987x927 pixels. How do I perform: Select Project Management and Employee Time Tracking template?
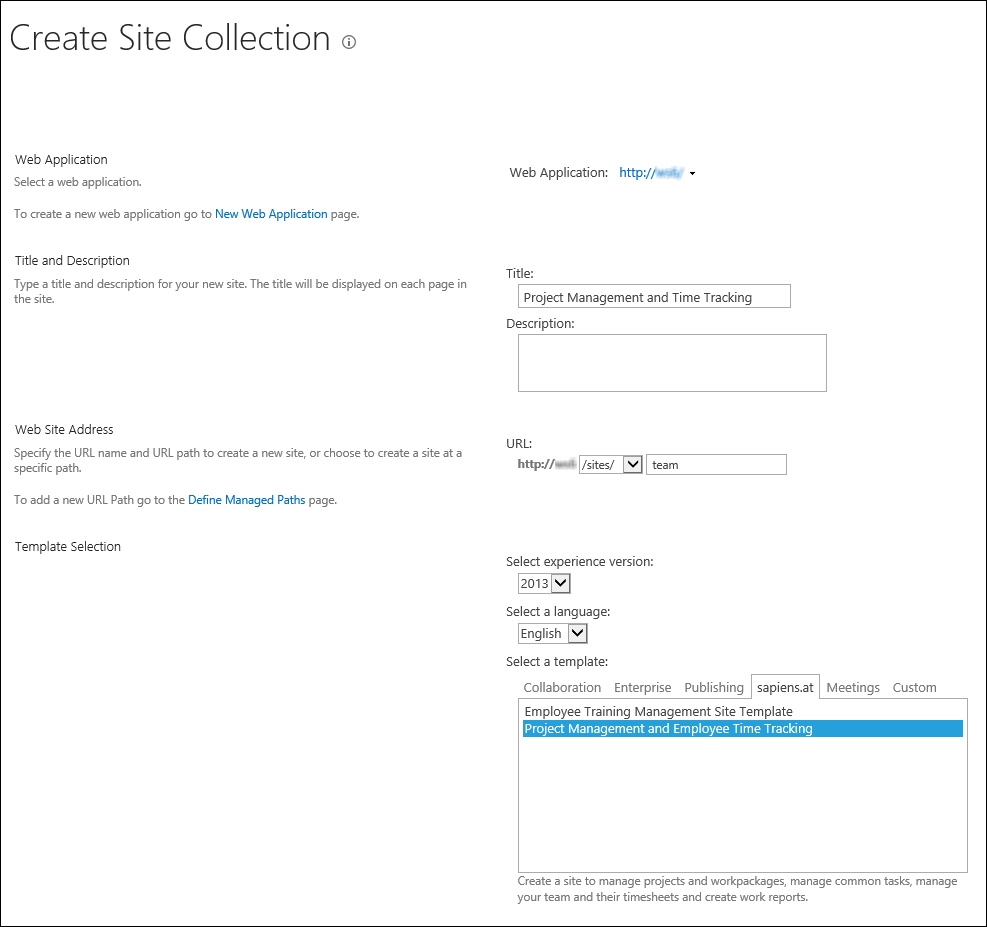pos(743,728)
